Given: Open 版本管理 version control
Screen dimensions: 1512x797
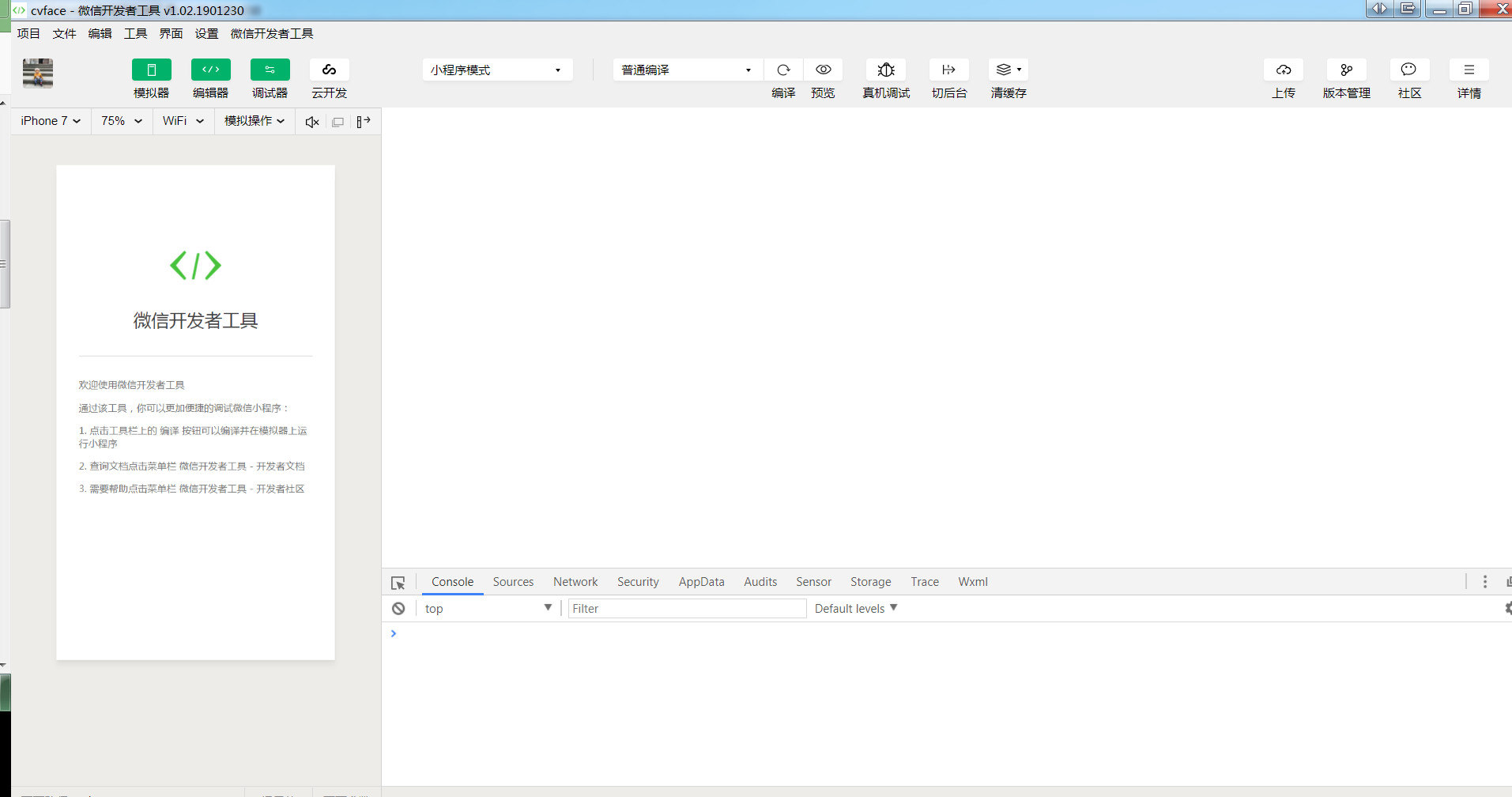Looking at the screenshot, I should [1347, 70].
